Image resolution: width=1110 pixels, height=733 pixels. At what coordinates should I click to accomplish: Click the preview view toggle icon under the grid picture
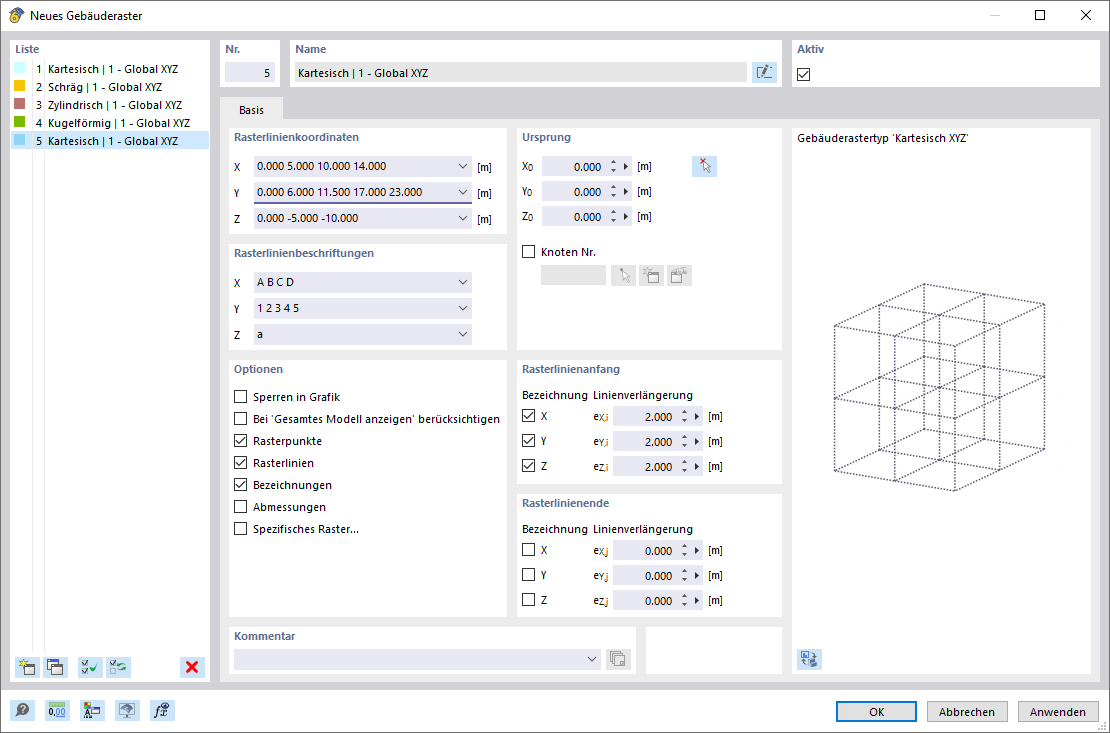pos(809,659)
